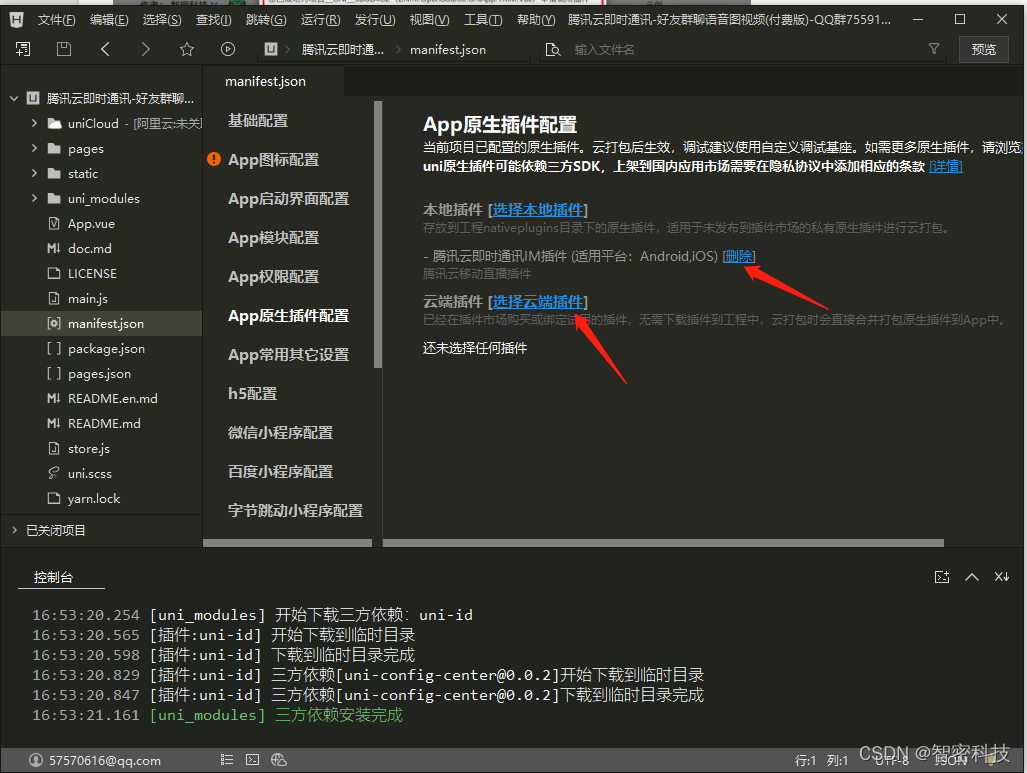Open 基础配置 section
The width and height of the screenshot is (1027, 773).
257,121
